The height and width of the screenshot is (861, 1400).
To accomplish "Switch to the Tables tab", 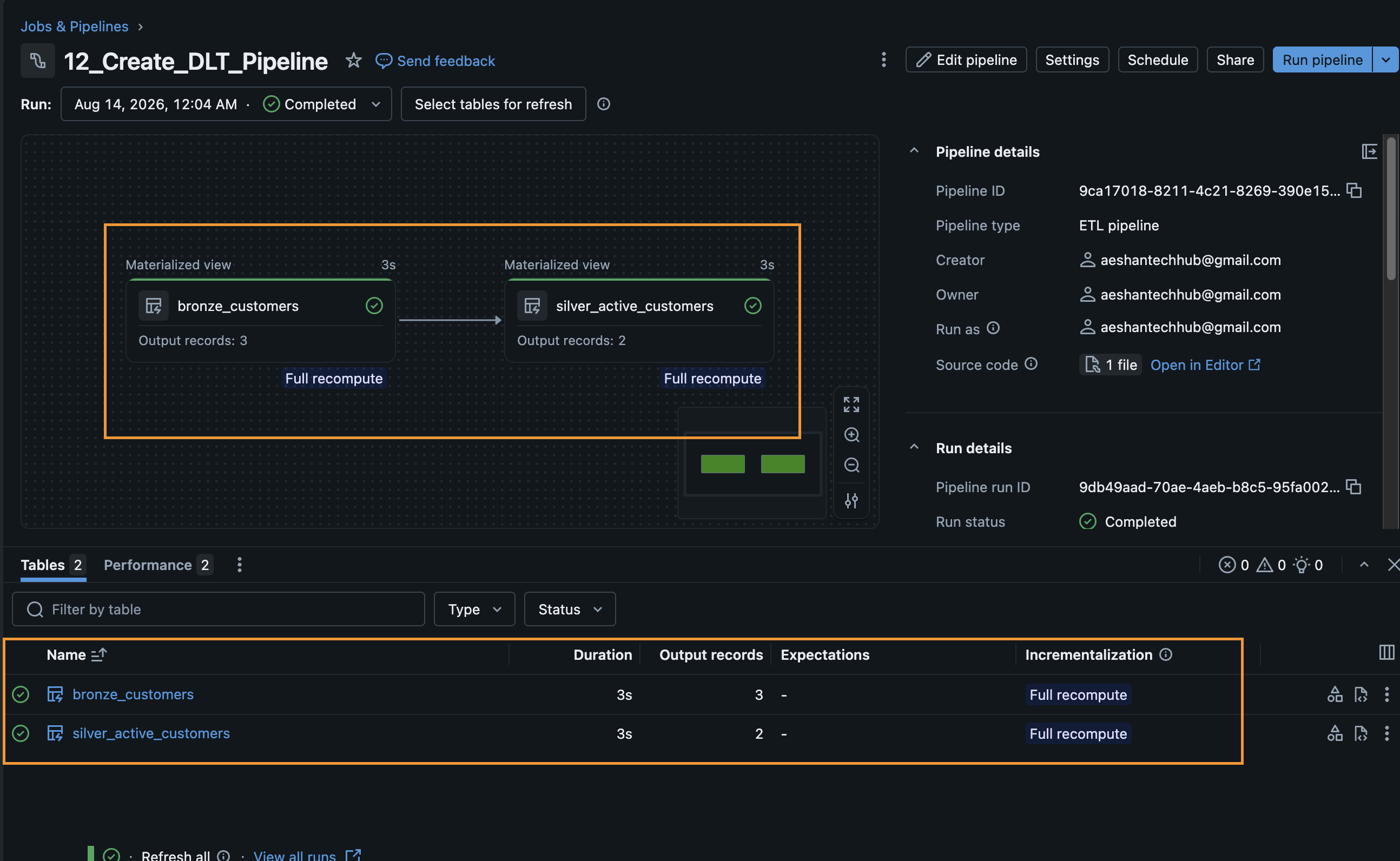I will click(x=53, y=565).
